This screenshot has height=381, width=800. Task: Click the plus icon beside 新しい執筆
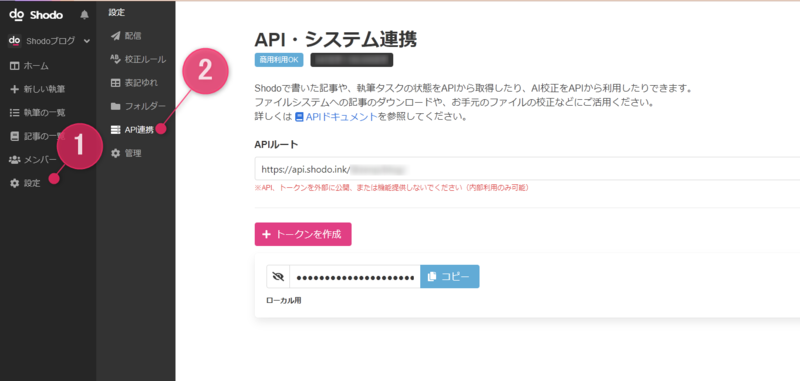tap(14, 89)
